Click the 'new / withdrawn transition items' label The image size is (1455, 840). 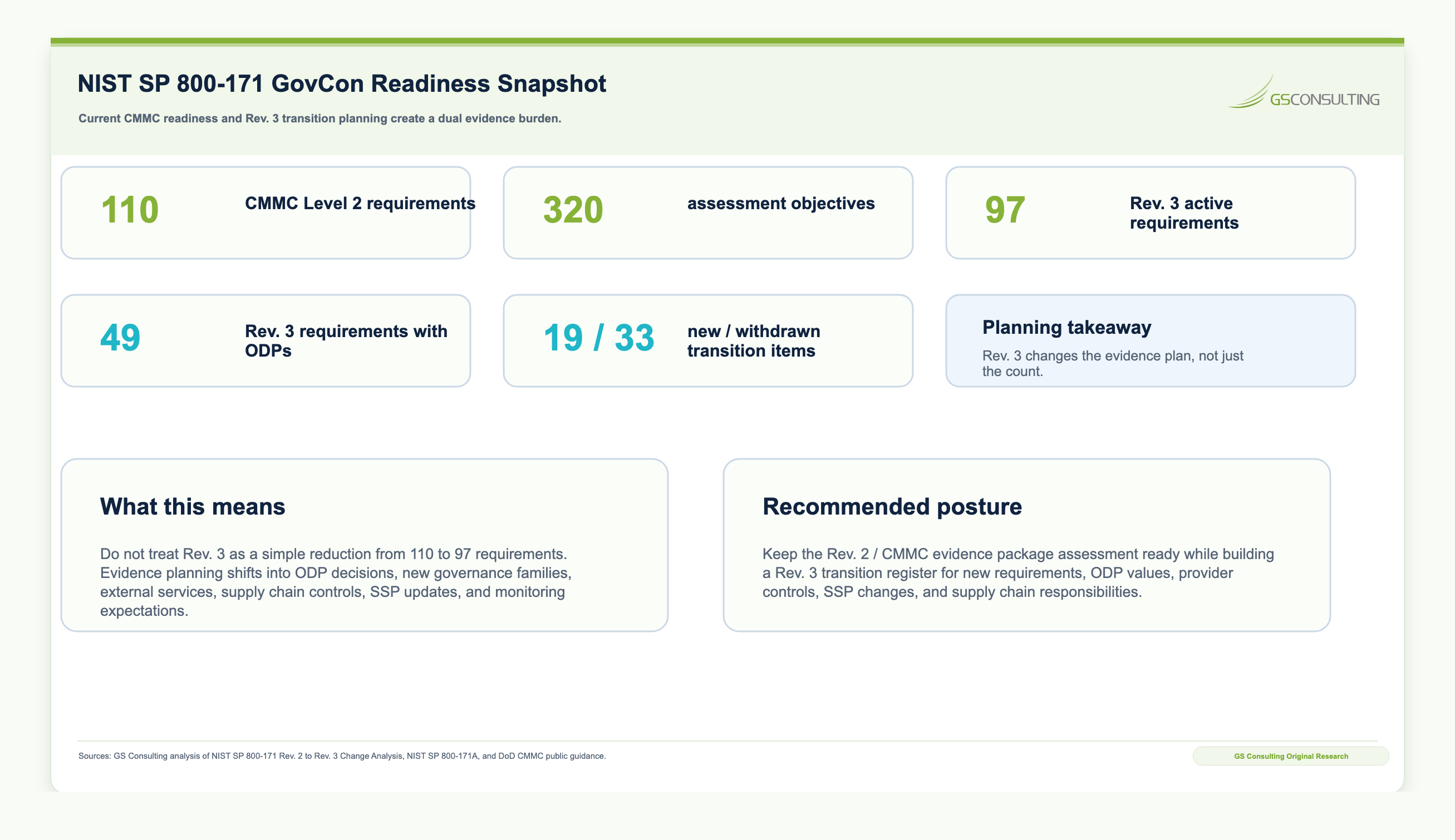point(753,341)
